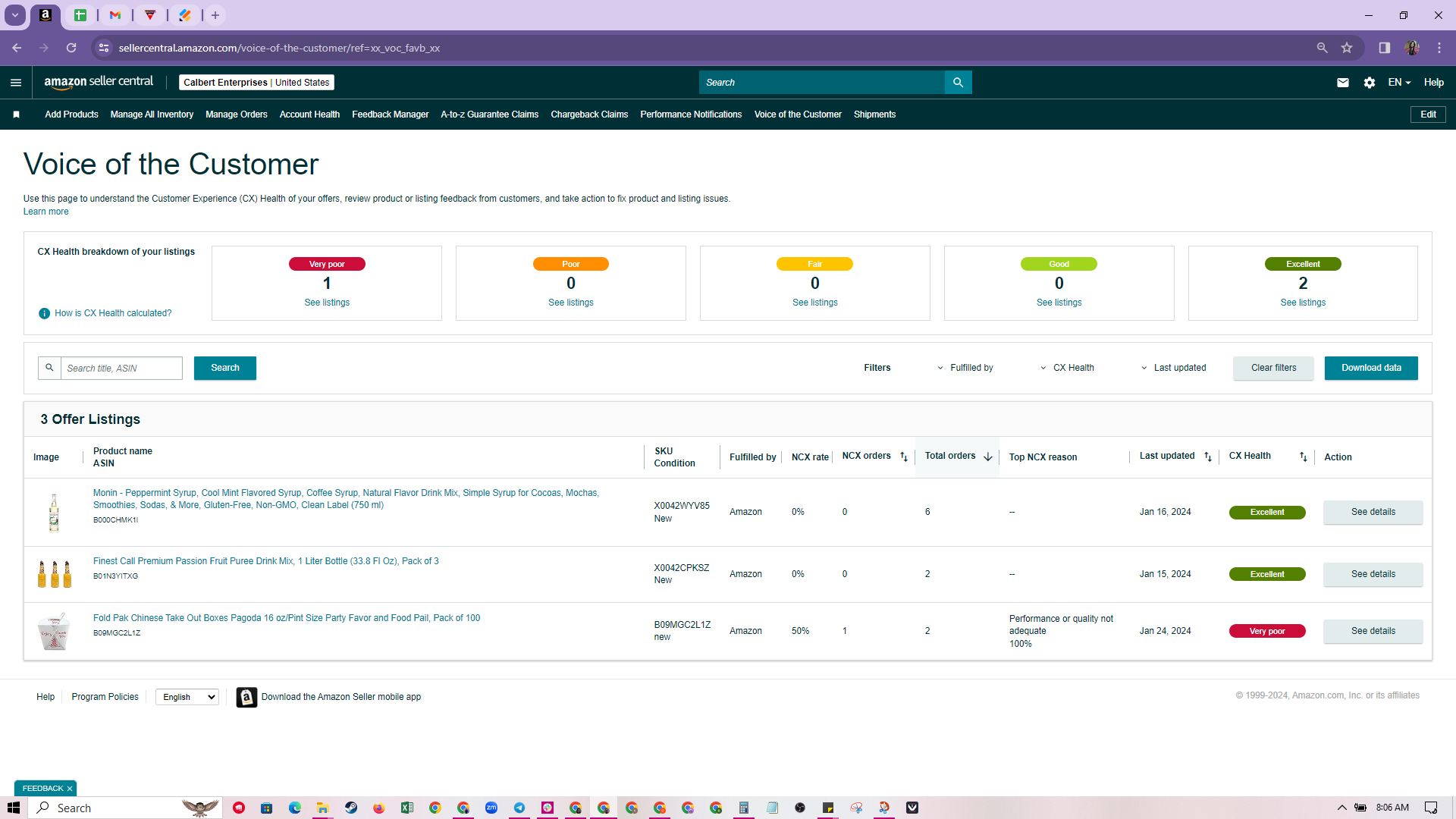Click the Download data button
This screenshot has width=1456, height=819.
point(1371,368)
